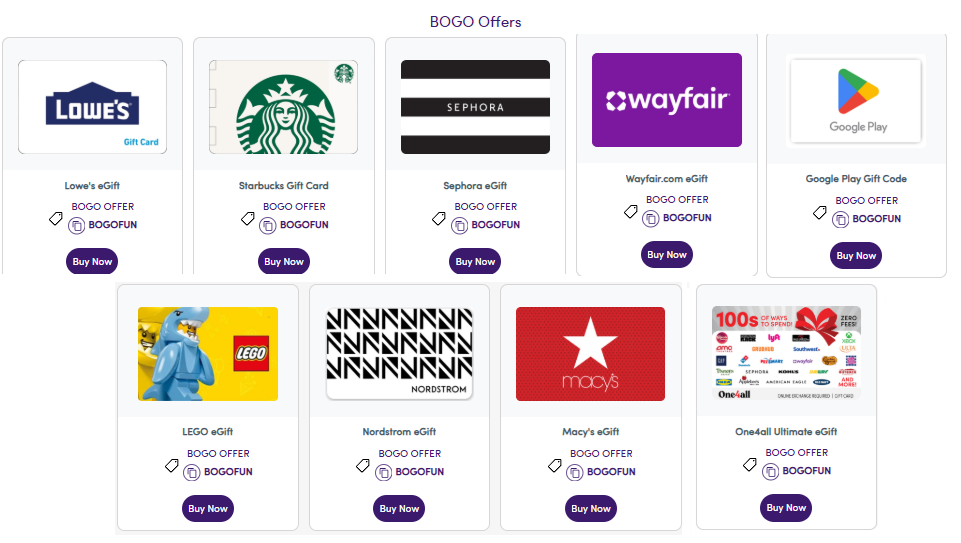Click the copy icon under Sephora eGift
The width and height of the screenshot is (961, 543).
[459, 226]
